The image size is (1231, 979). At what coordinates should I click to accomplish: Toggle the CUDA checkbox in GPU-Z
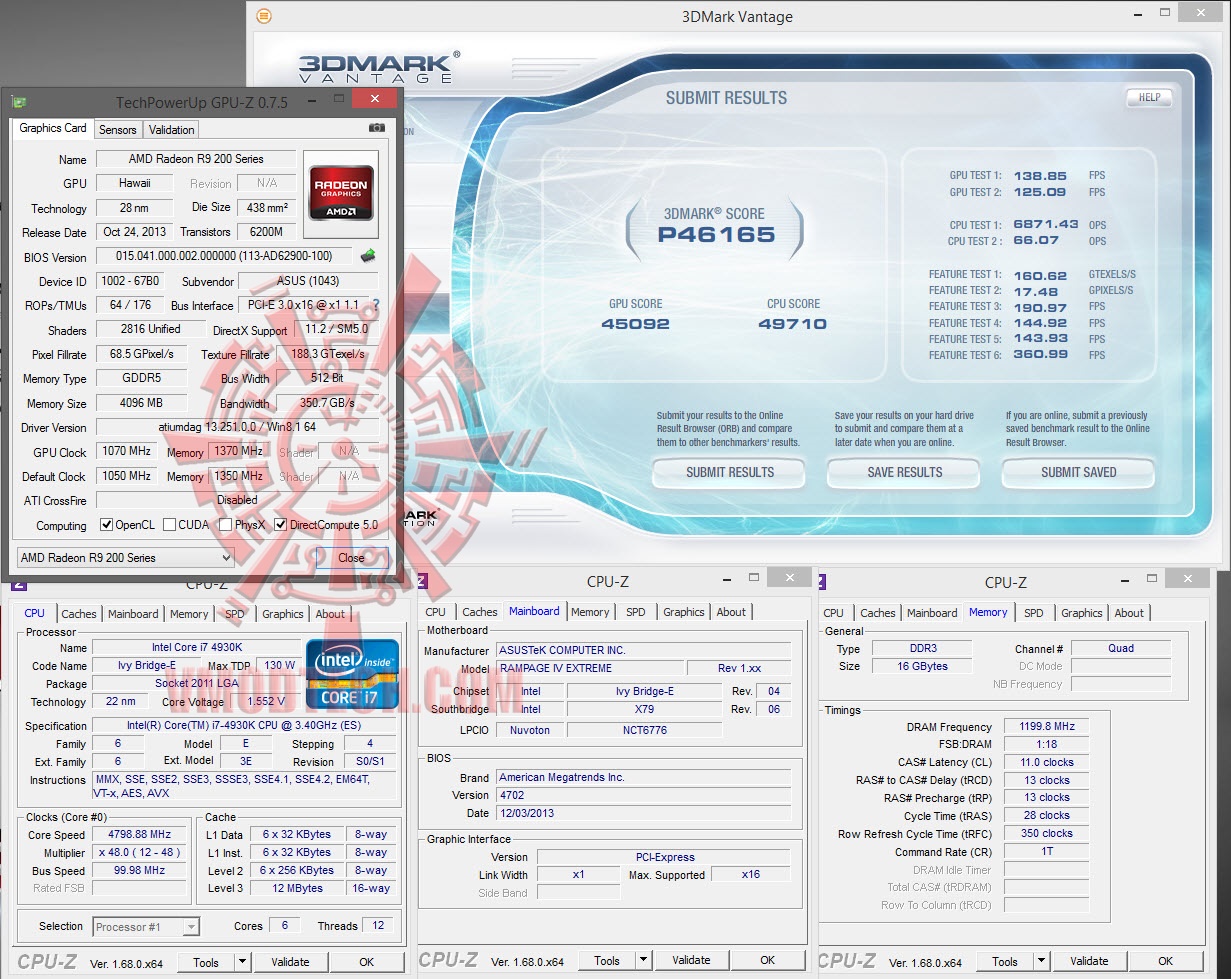click(x=169, y=524)
